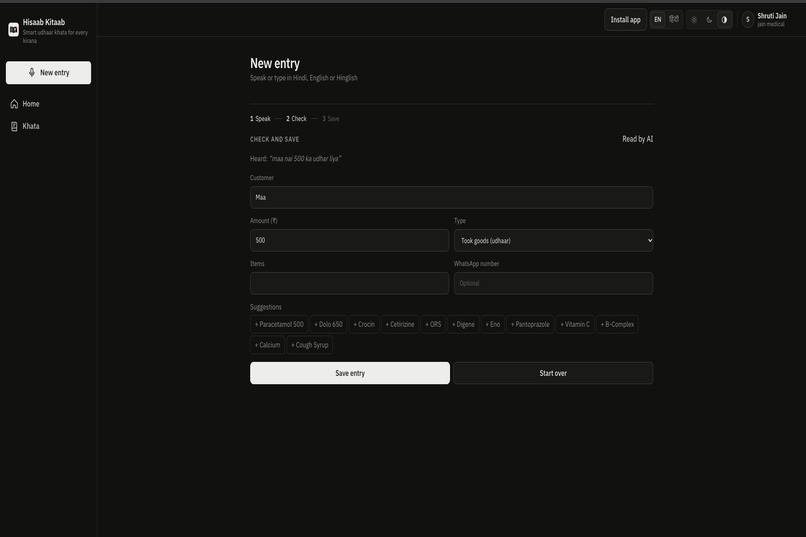The image size is (806, 537).
Task: Click the Hisaab Kitaab title text
Action: 44,22
